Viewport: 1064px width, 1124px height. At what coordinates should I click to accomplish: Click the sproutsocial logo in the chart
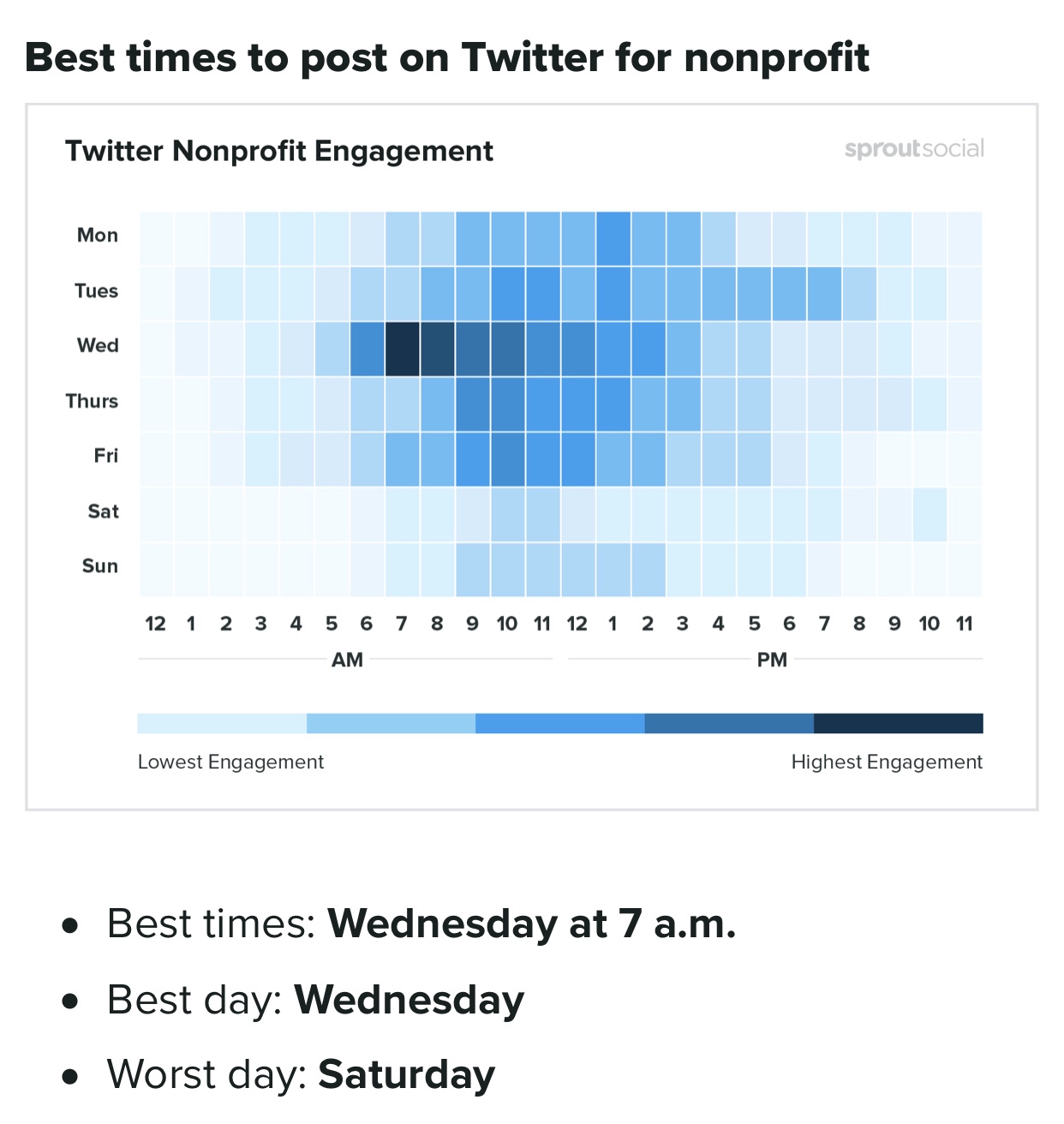coord(914,149)
